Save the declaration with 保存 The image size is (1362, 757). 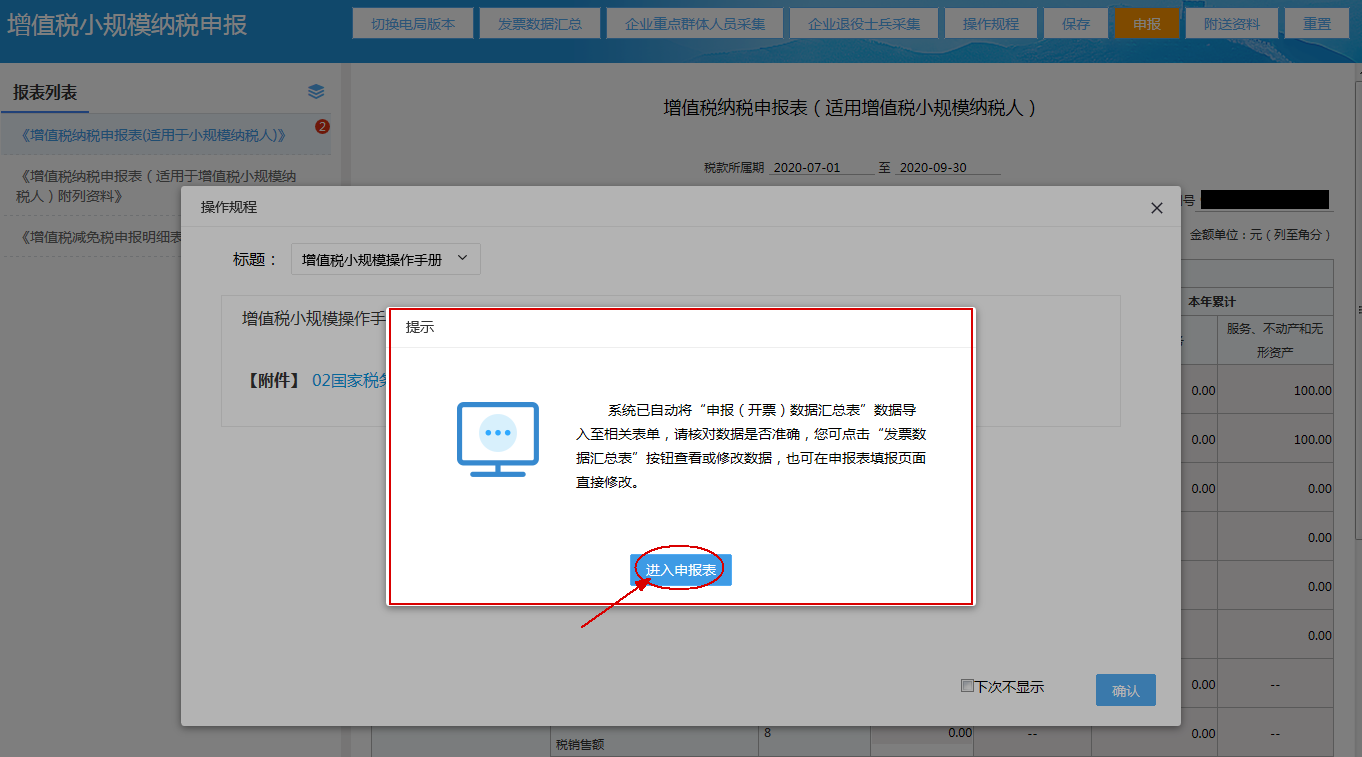[1075, 22]
